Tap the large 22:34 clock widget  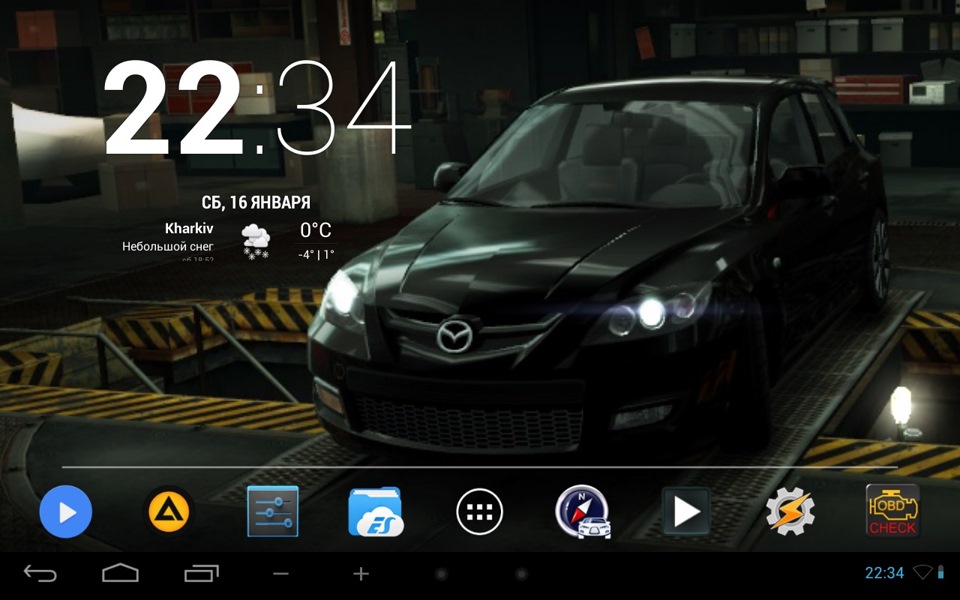pos(257,108)
